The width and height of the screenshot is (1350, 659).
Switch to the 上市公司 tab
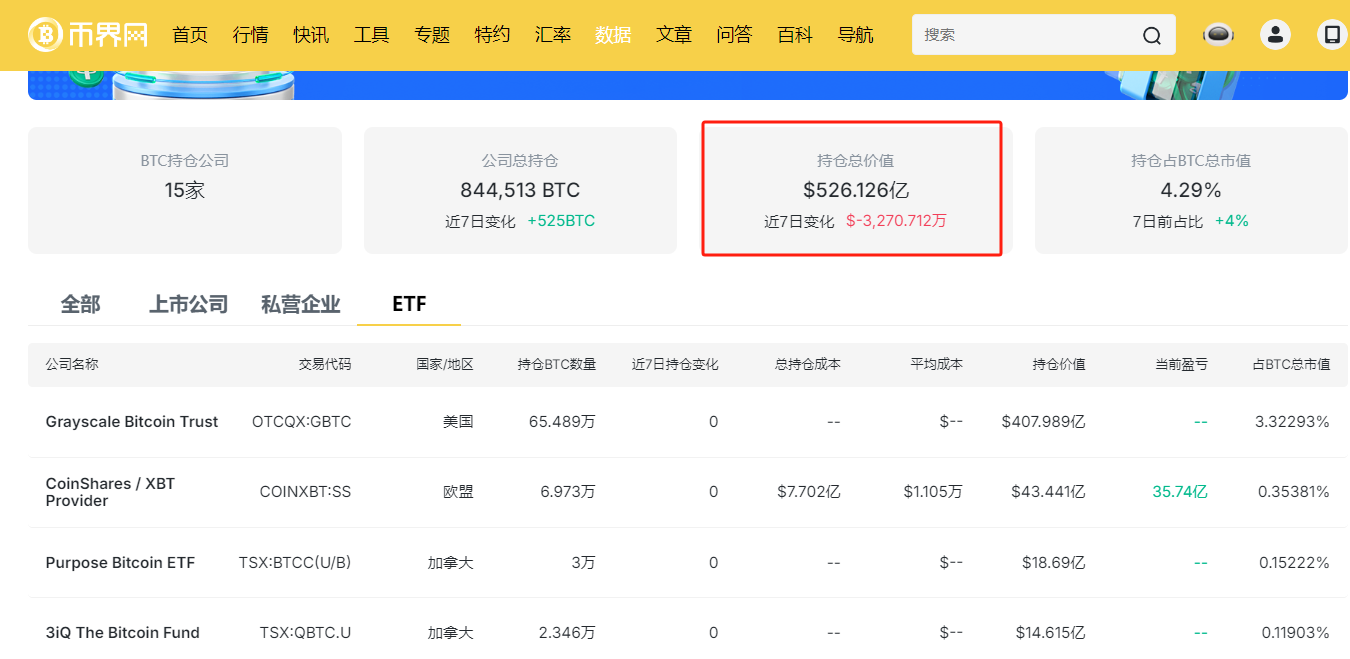pos(187,304)
